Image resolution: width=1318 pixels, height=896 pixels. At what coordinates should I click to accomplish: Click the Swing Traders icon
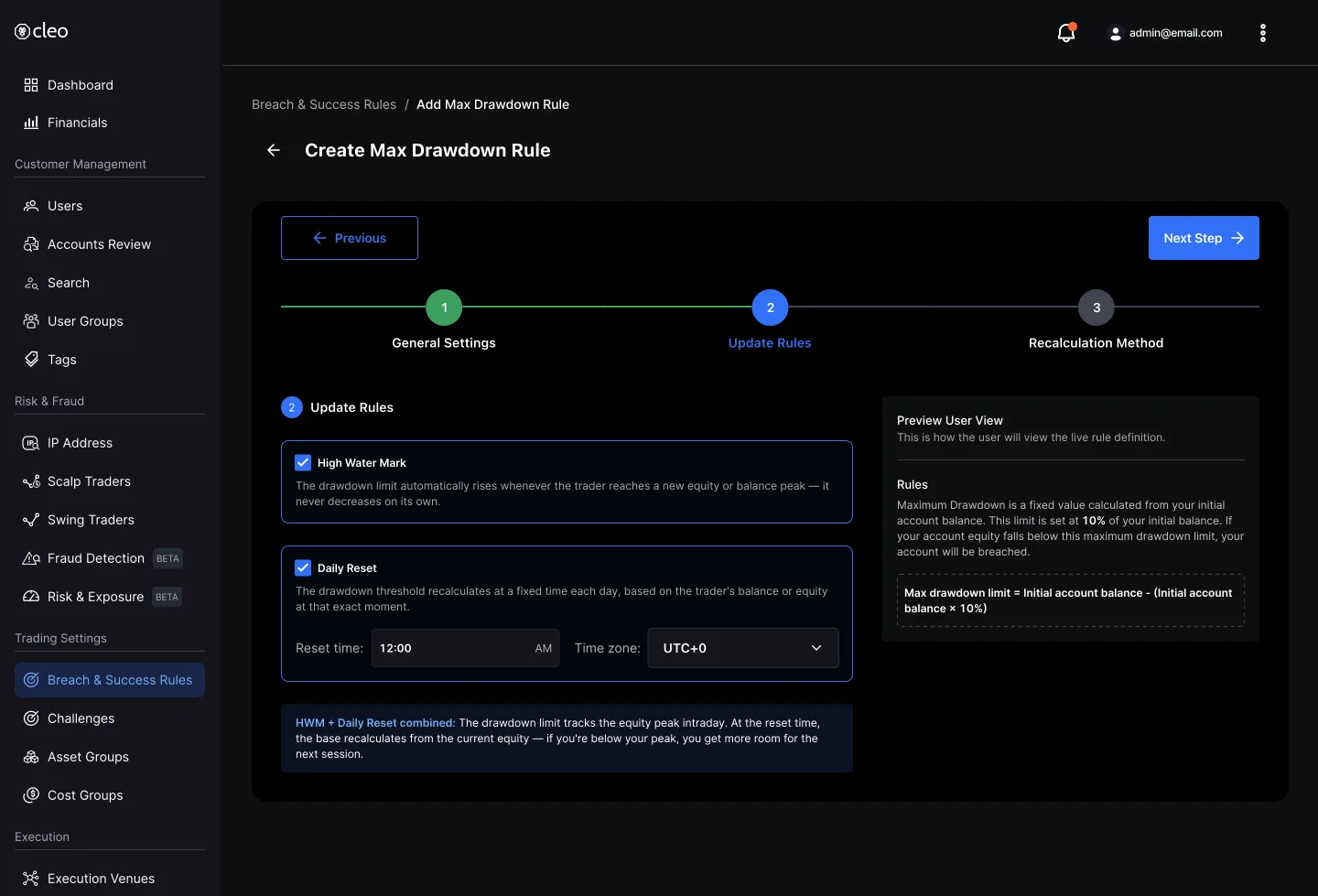[x=31, y=520]
